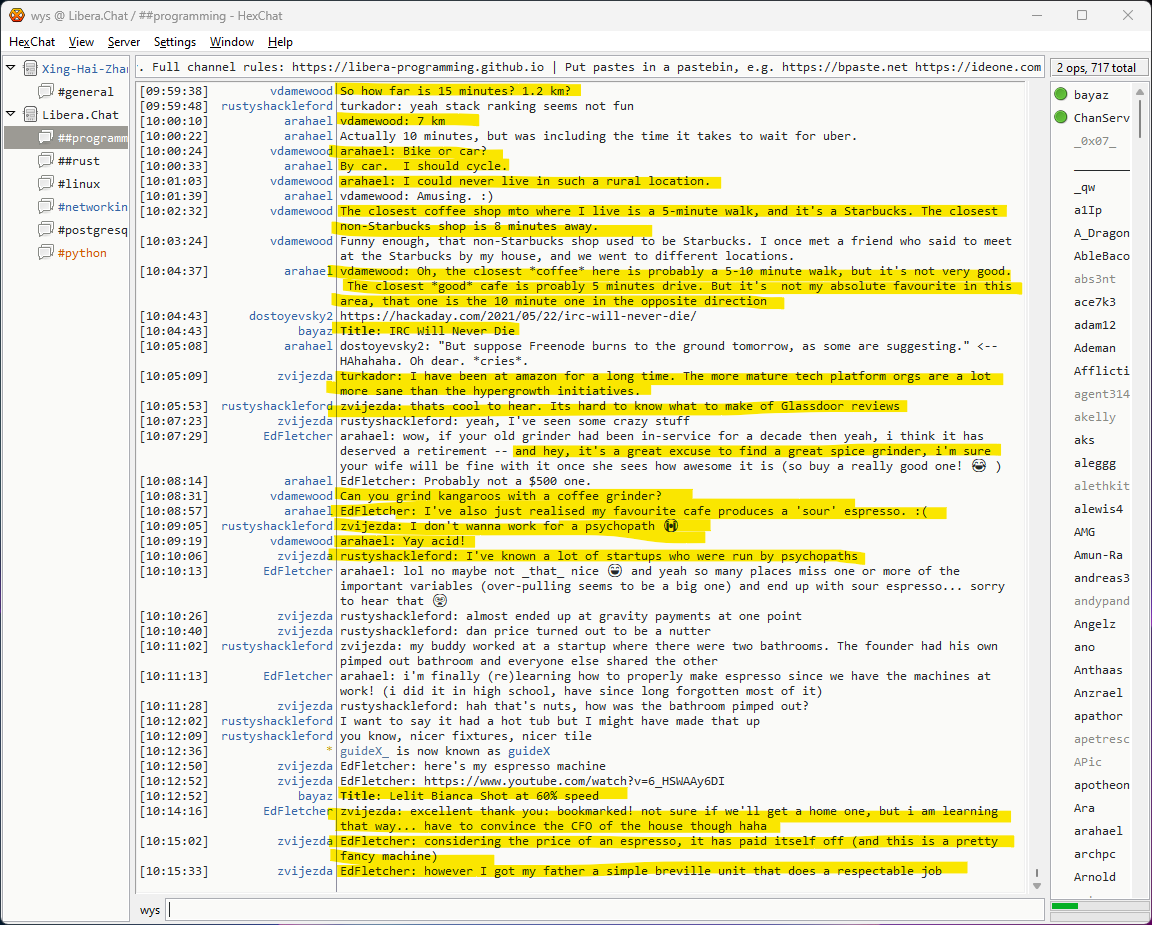
Task: Click the #postgresql channel icon
Action: click(45, 230)
